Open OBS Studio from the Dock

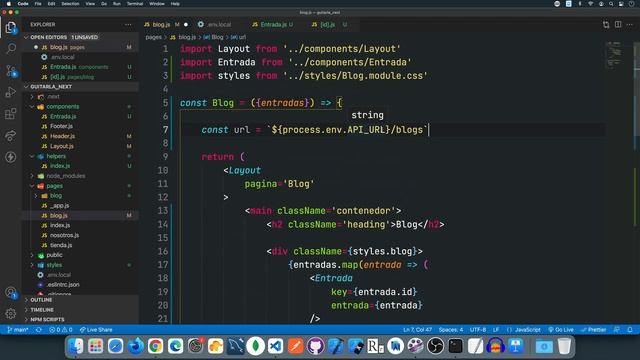436,346
